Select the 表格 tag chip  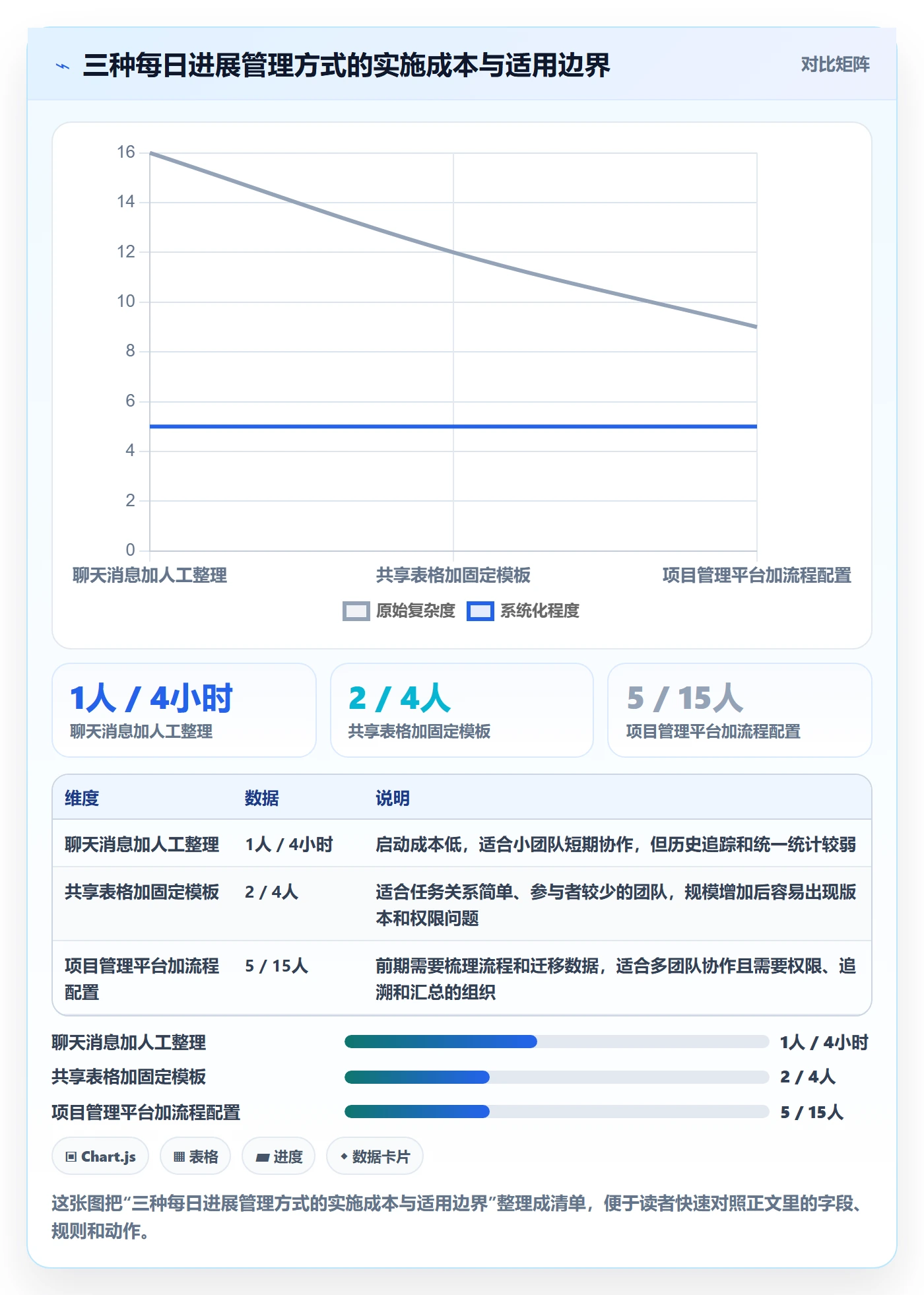pos(195,1156)
